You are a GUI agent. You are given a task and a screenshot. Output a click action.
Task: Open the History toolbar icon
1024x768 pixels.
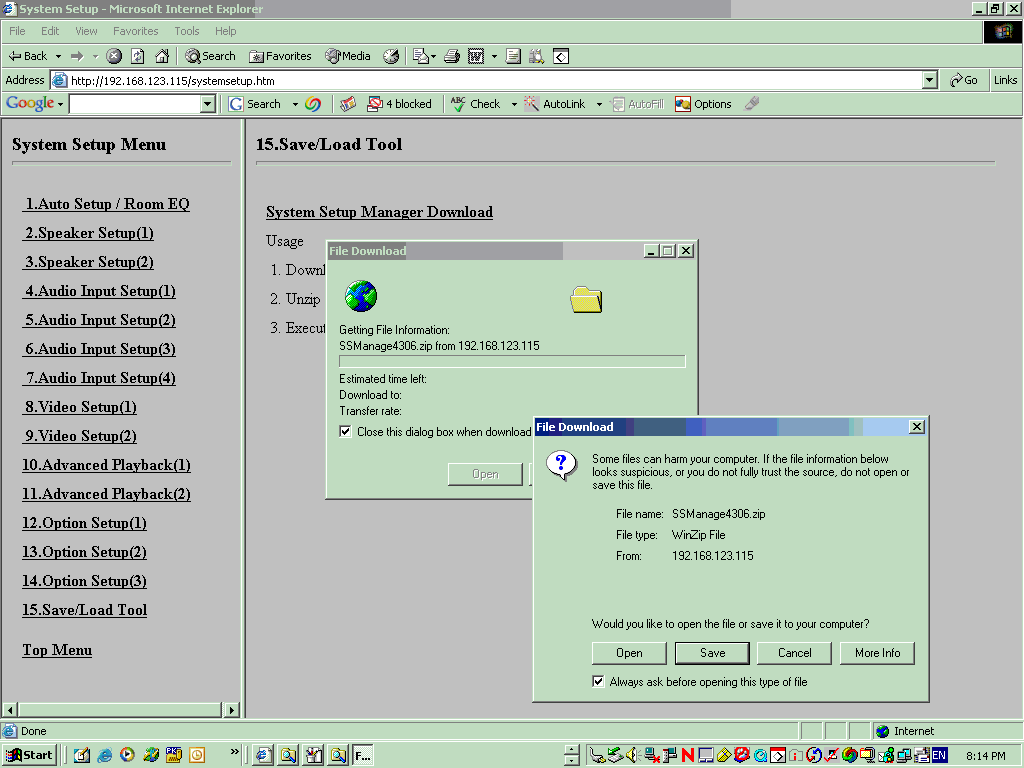391,56
